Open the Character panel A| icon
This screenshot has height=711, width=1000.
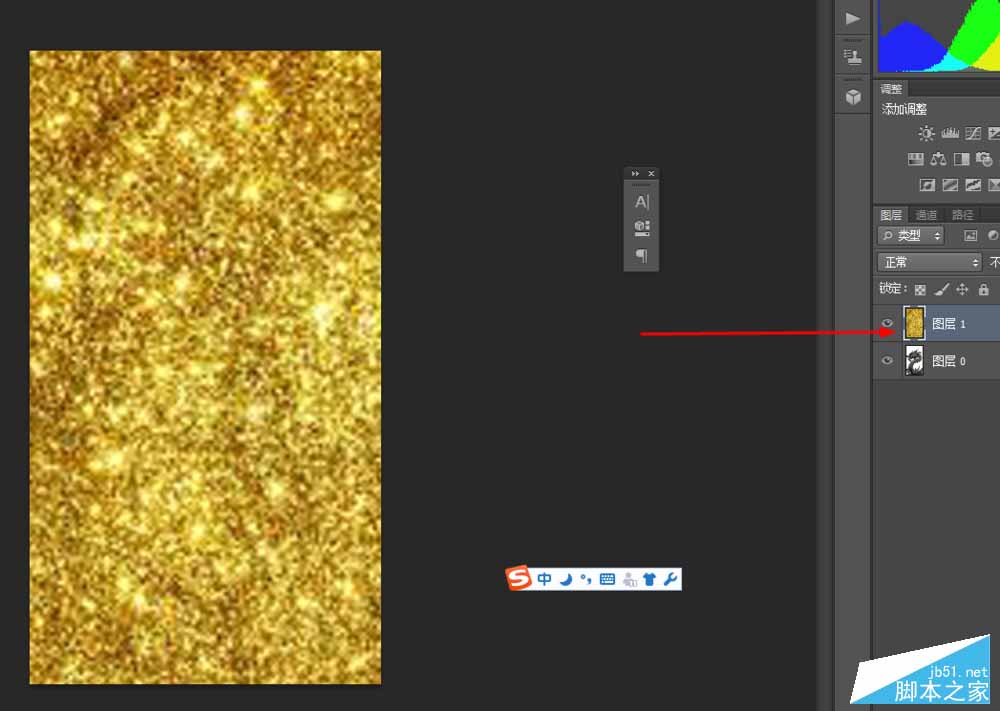point(642,202)
